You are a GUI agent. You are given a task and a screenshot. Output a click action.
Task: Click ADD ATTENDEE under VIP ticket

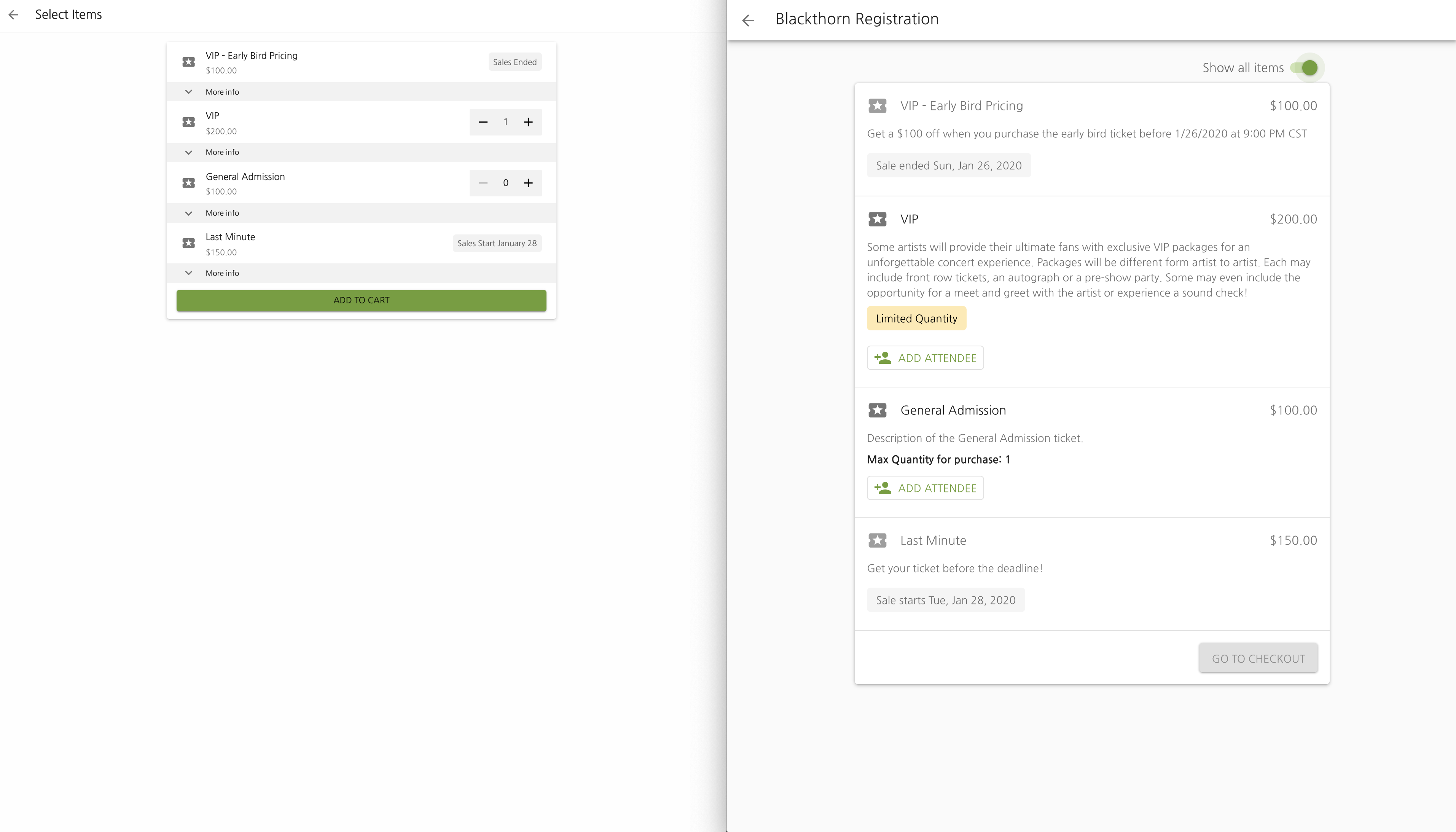tap(925, 358)
